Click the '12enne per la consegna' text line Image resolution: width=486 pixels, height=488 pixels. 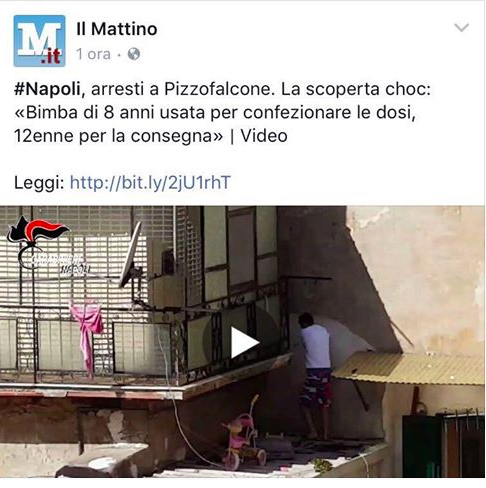[118, 136]
